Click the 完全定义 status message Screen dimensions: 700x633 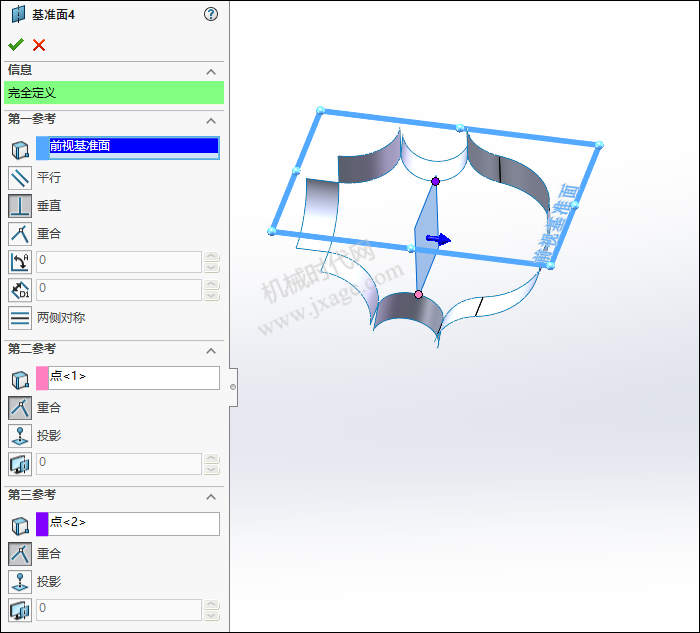click(114, 93)
